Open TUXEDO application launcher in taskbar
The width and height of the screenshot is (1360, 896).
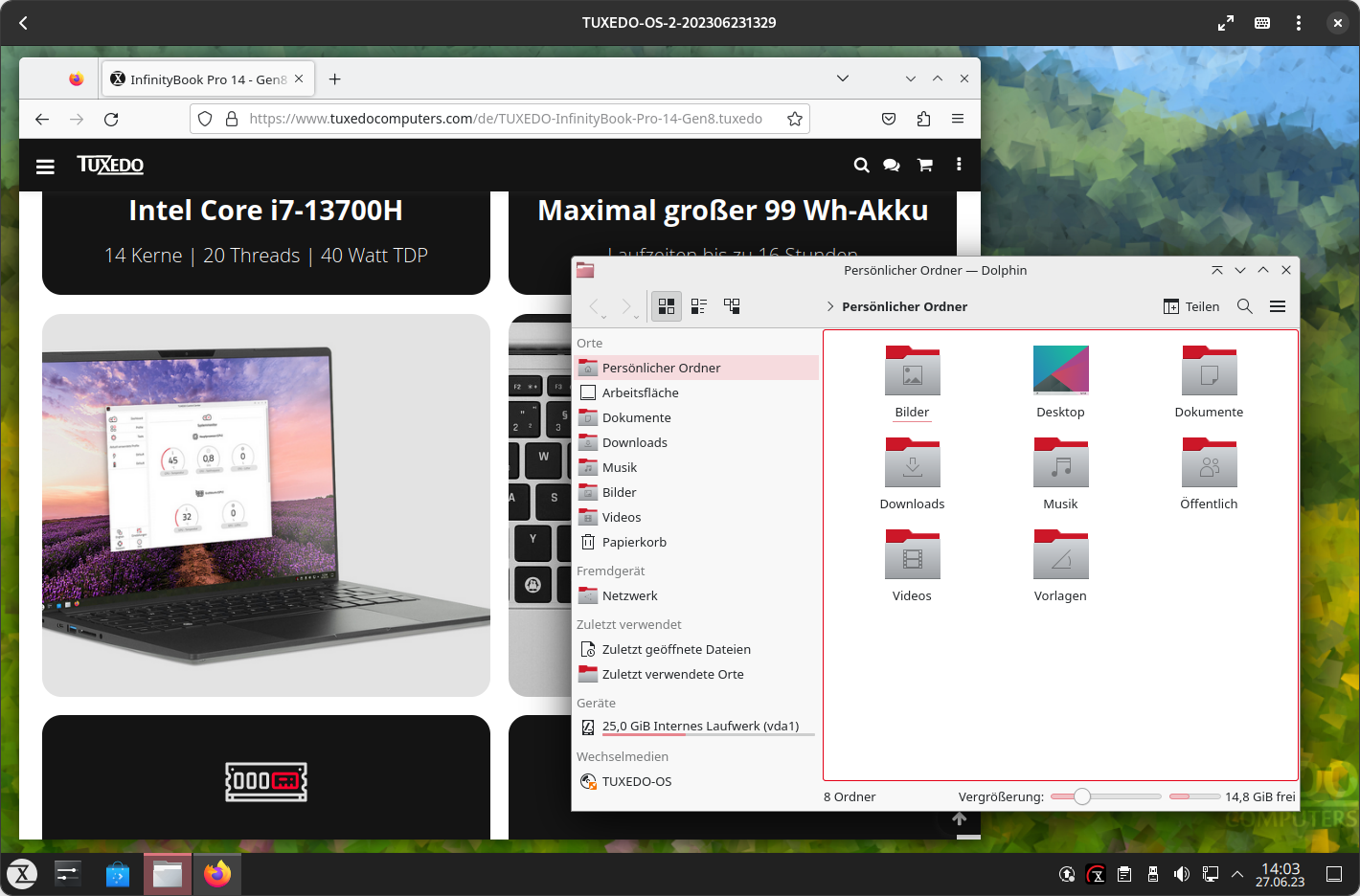[x=22, y=873]
